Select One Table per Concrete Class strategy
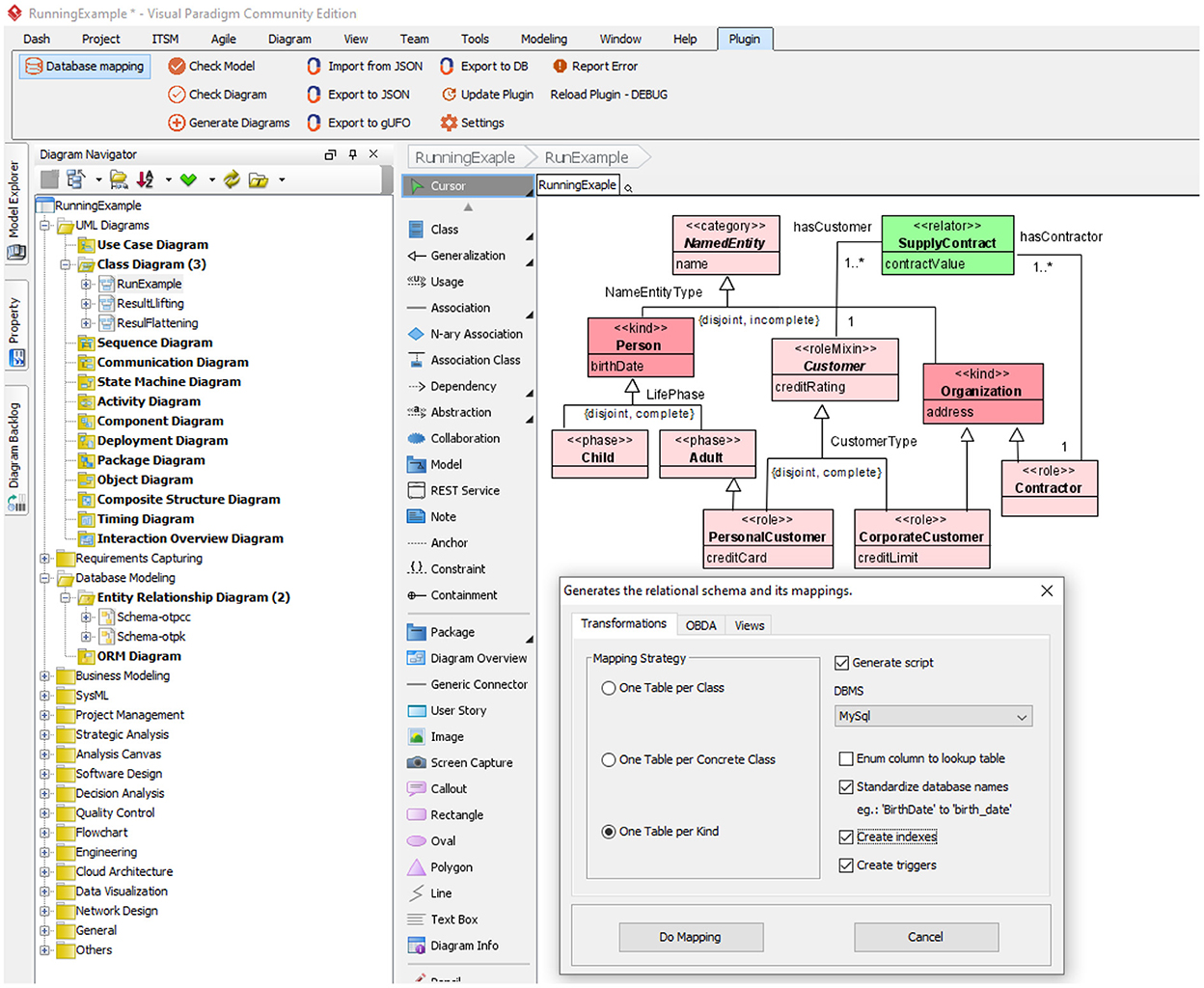This screenshot has width=1204, height=988. (x=609, y=760)
